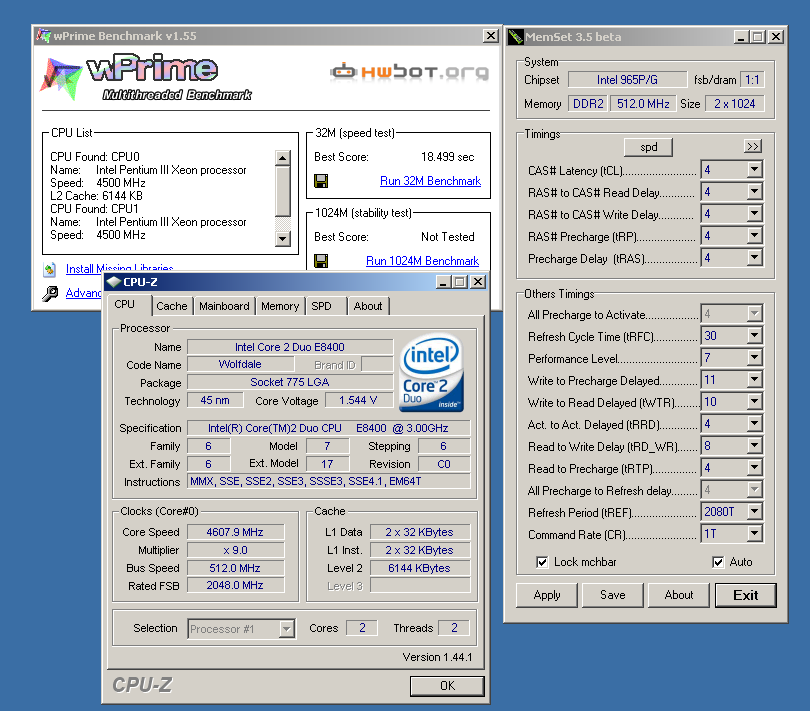Open the Write to Precharge Delayed dropdown

tap(754, 380)
